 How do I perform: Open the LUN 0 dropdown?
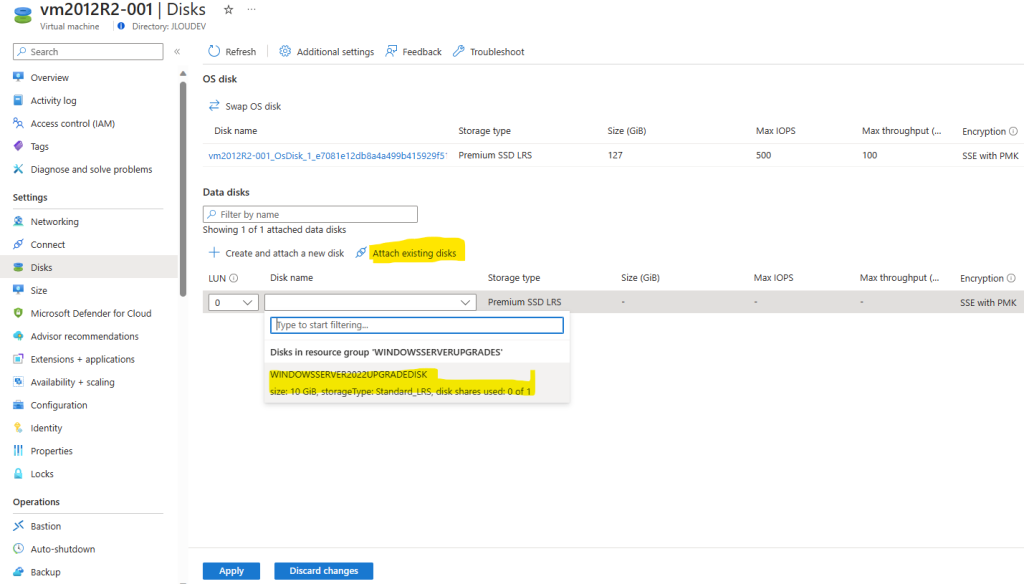click(x=233, y=302)
